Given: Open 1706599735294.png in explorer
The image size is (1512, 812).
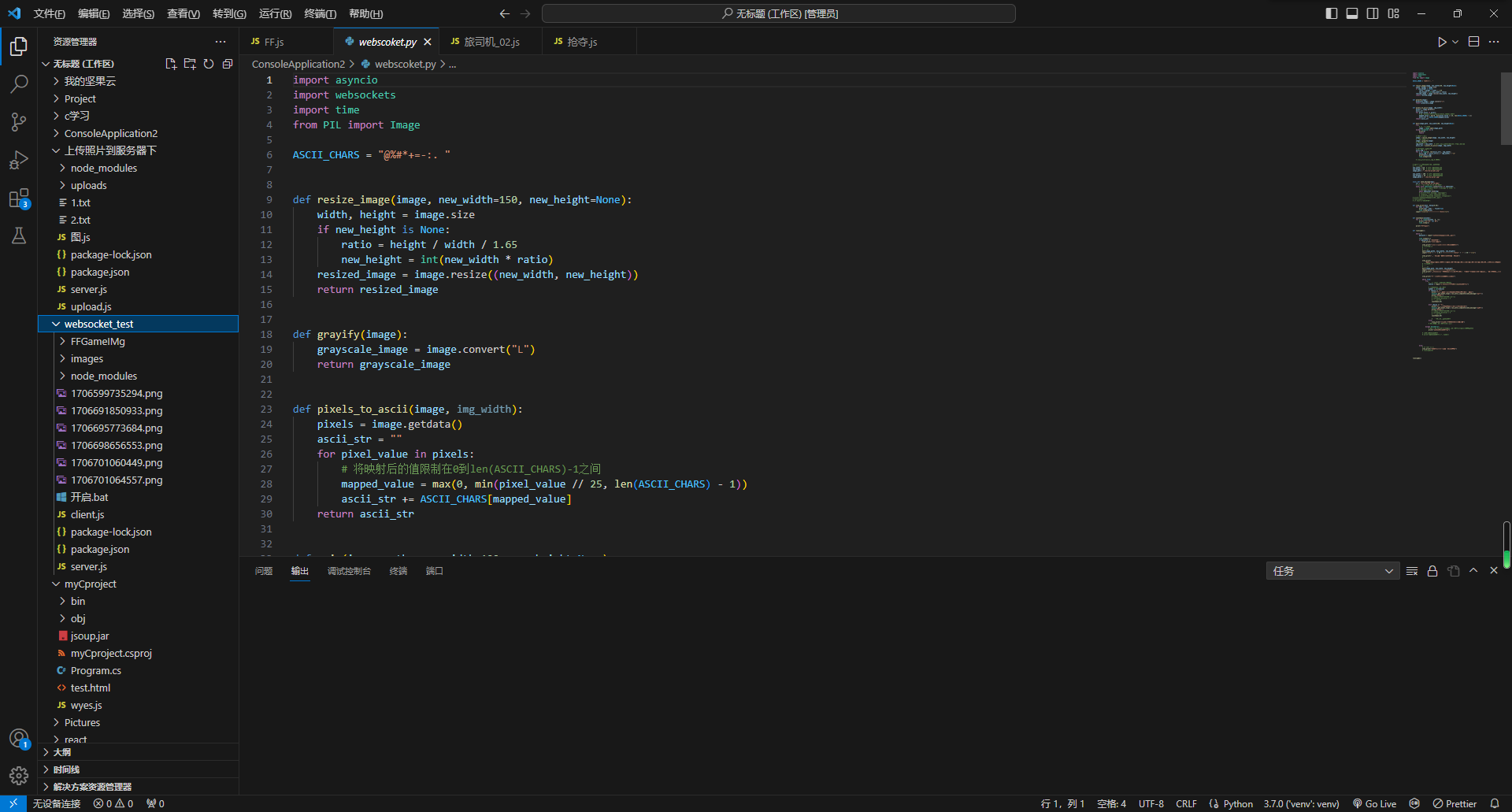Looking at the screenshot, I should click(138, 393).
